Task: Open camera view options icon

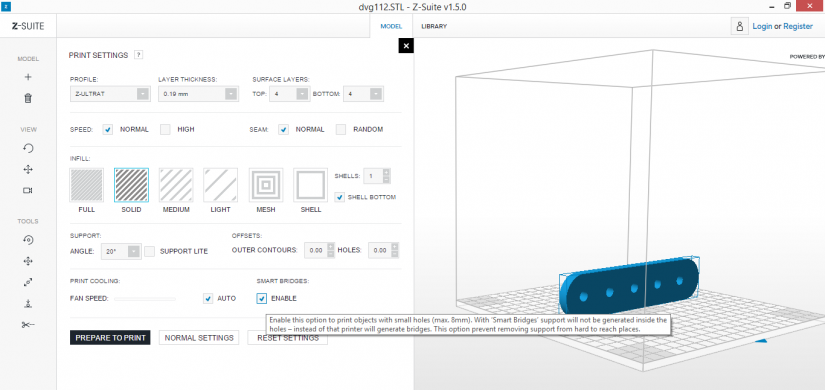Action: 28,190
